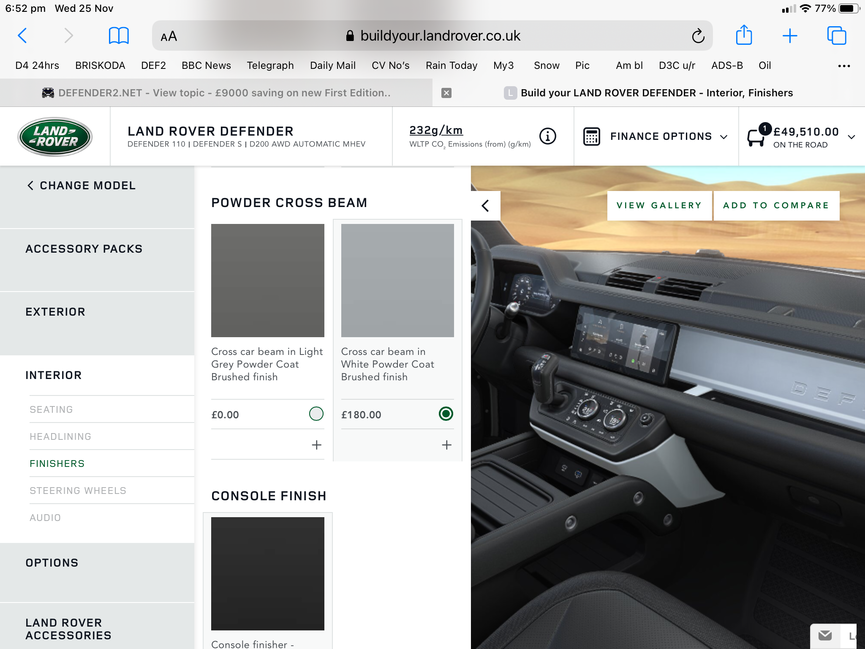The image size is (865, 649).
Task: Click the finance calculator icon
Action: [591, 136]
